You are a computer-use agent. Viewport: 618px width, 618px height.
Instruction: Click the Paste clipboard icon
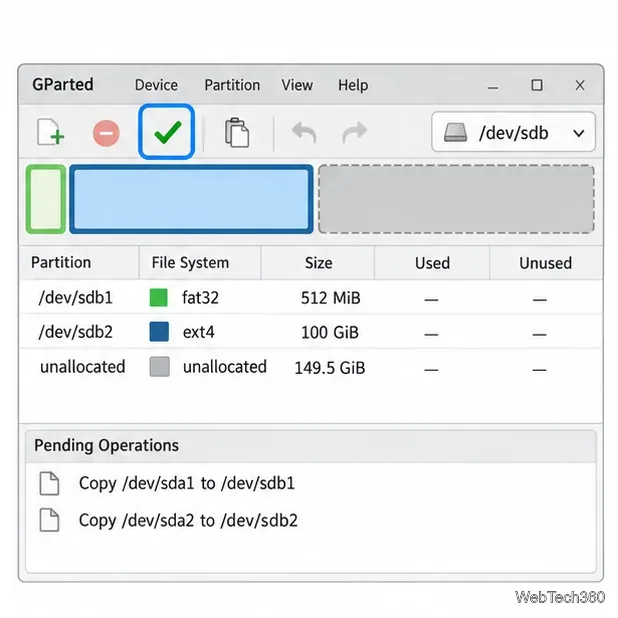[x=237, y=133]
